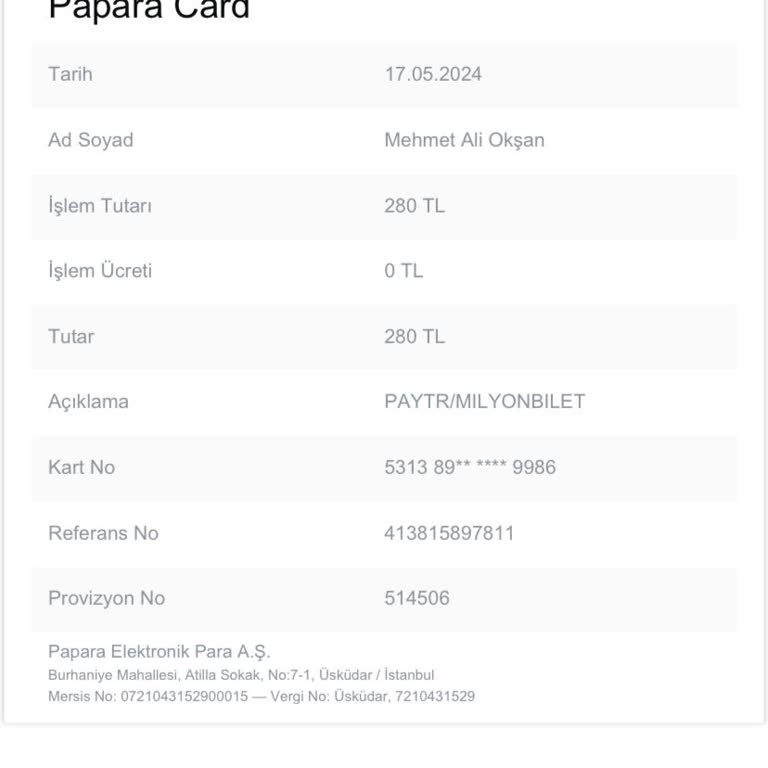The width and height of the screenshot is (768, 768).
Task: Click the Açıklama label
Action: point(88,402)
